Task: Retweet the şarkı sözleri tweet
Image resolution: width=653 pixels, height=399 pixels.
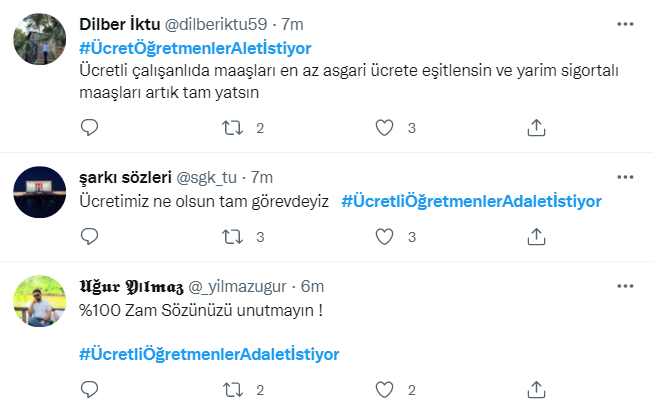Action: click(232, 237)
